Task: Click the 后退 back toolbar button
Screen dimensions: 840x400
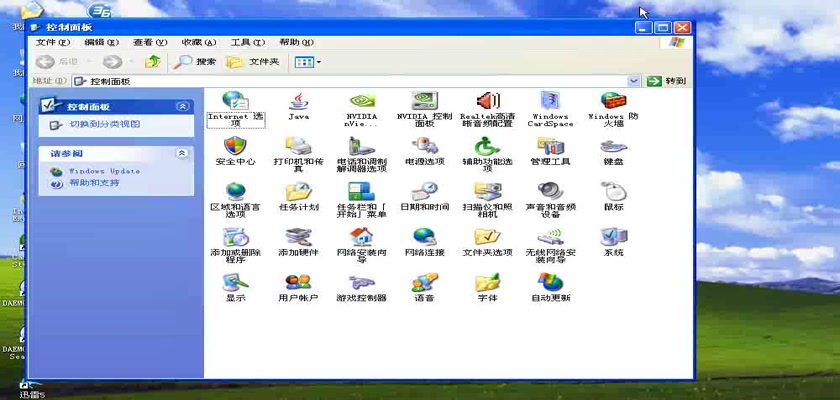Action: [58, 62]
